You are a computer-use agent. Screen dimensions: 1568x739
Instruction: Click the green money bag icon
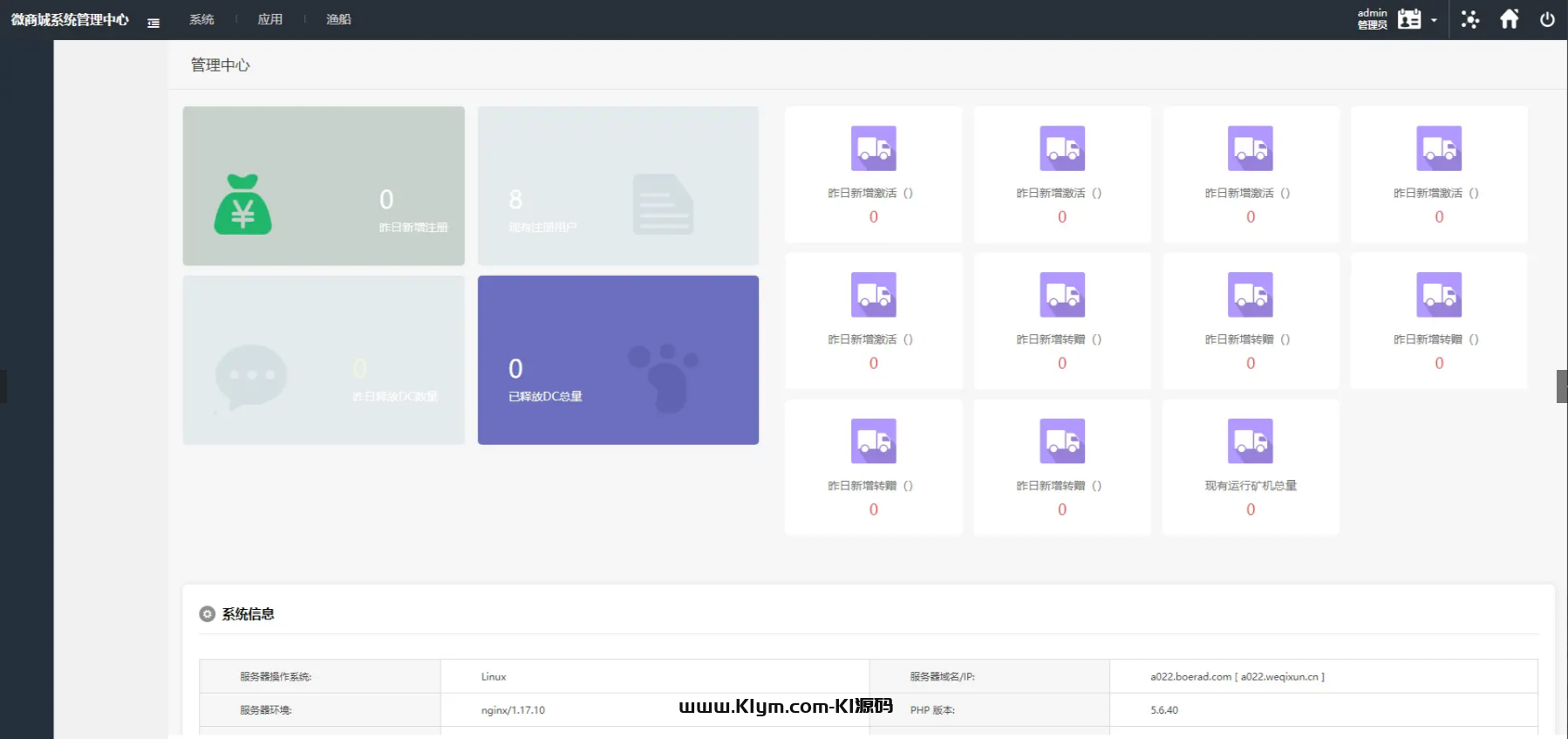coord(242,204)
